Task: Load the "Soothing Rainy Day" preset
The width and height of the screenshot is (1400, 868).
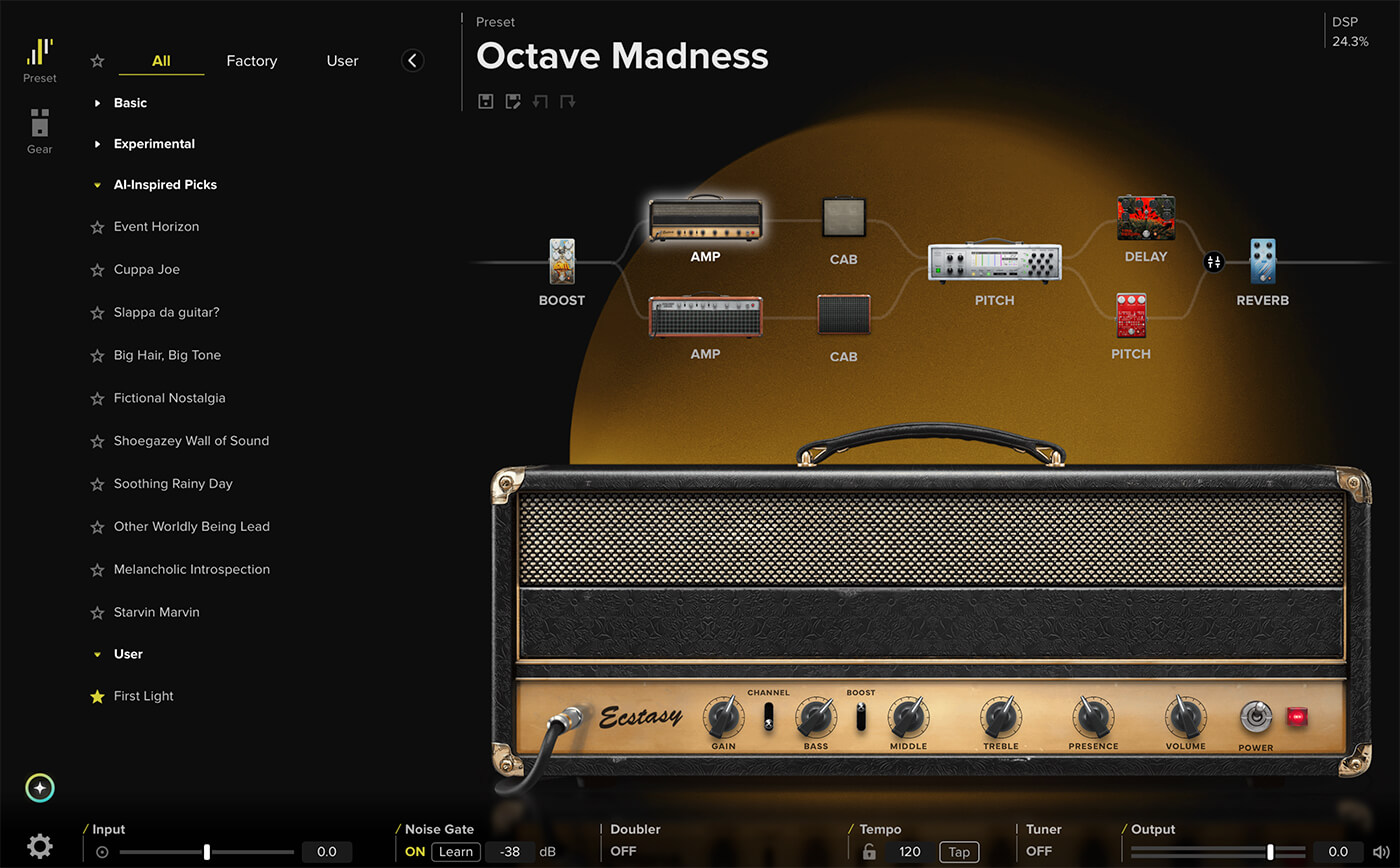Action: (173, 484)
